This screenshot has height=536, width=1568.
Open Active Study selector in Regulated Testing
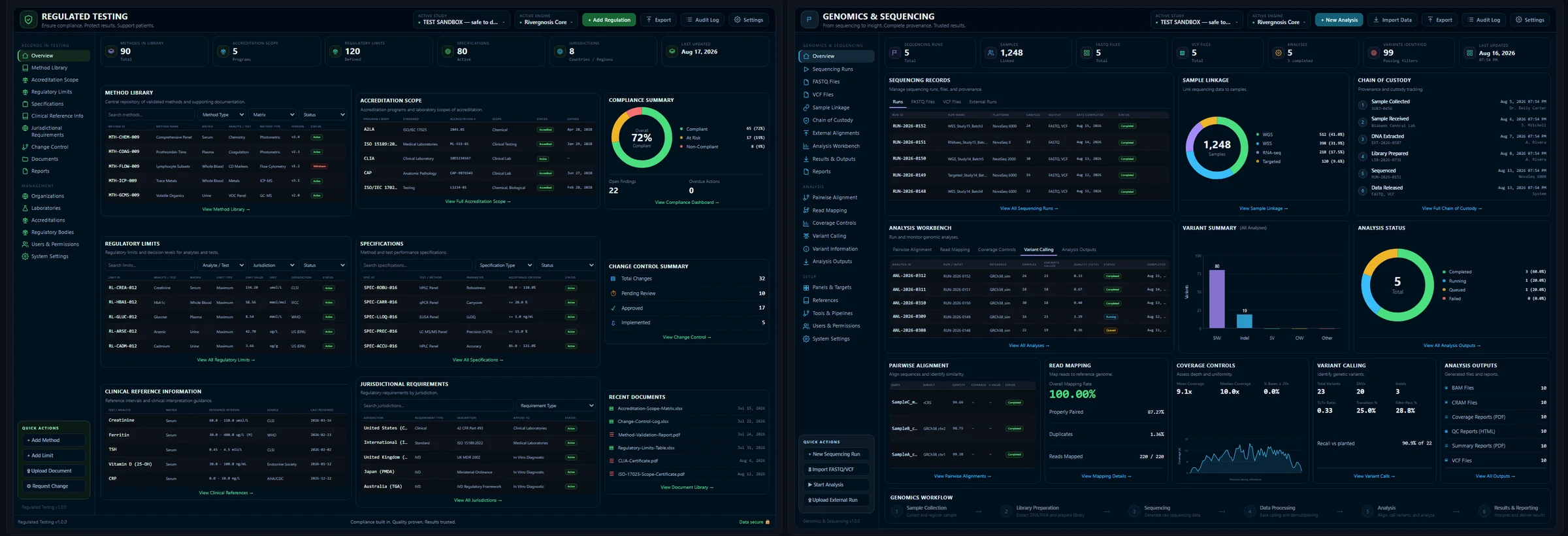463,20
